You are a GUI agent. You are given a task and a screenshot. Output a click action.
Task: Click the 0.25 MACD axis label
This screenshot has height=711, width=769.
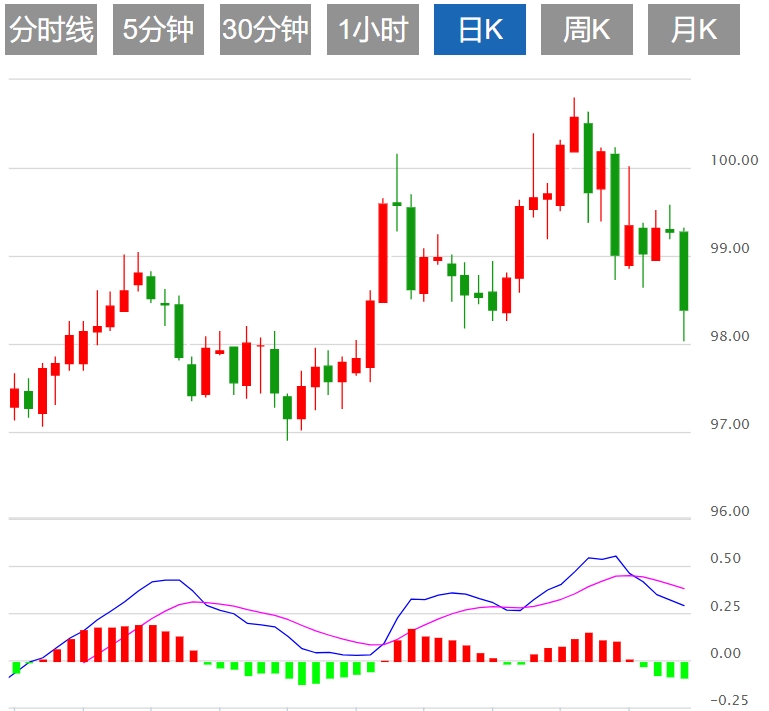tap(725, 607)
